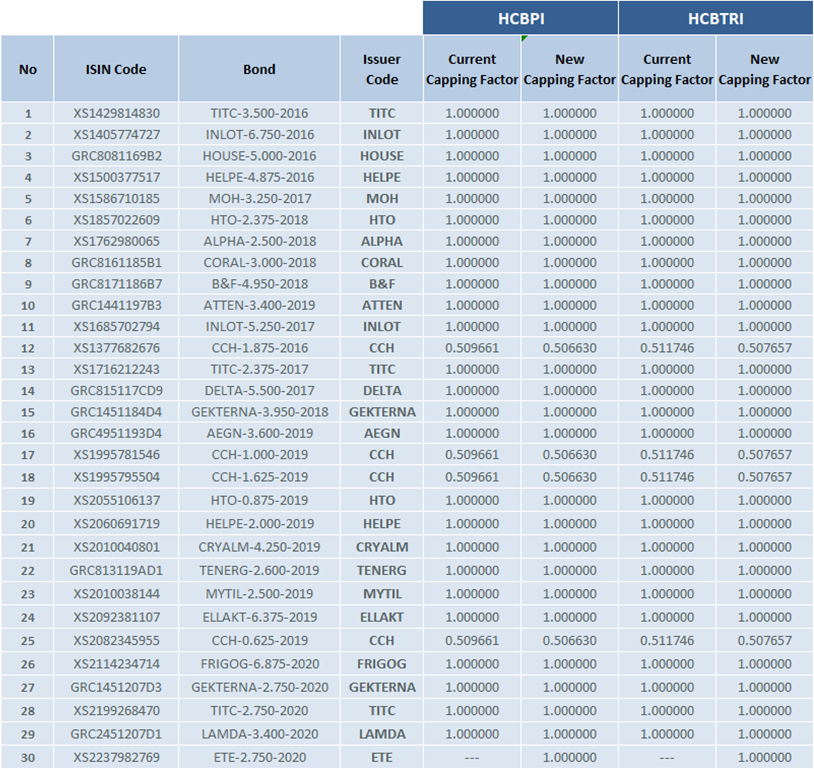Select ISIN cell XS1429814830
The width and height of the screenshot is (814, 769).
(x=116, y=113)
